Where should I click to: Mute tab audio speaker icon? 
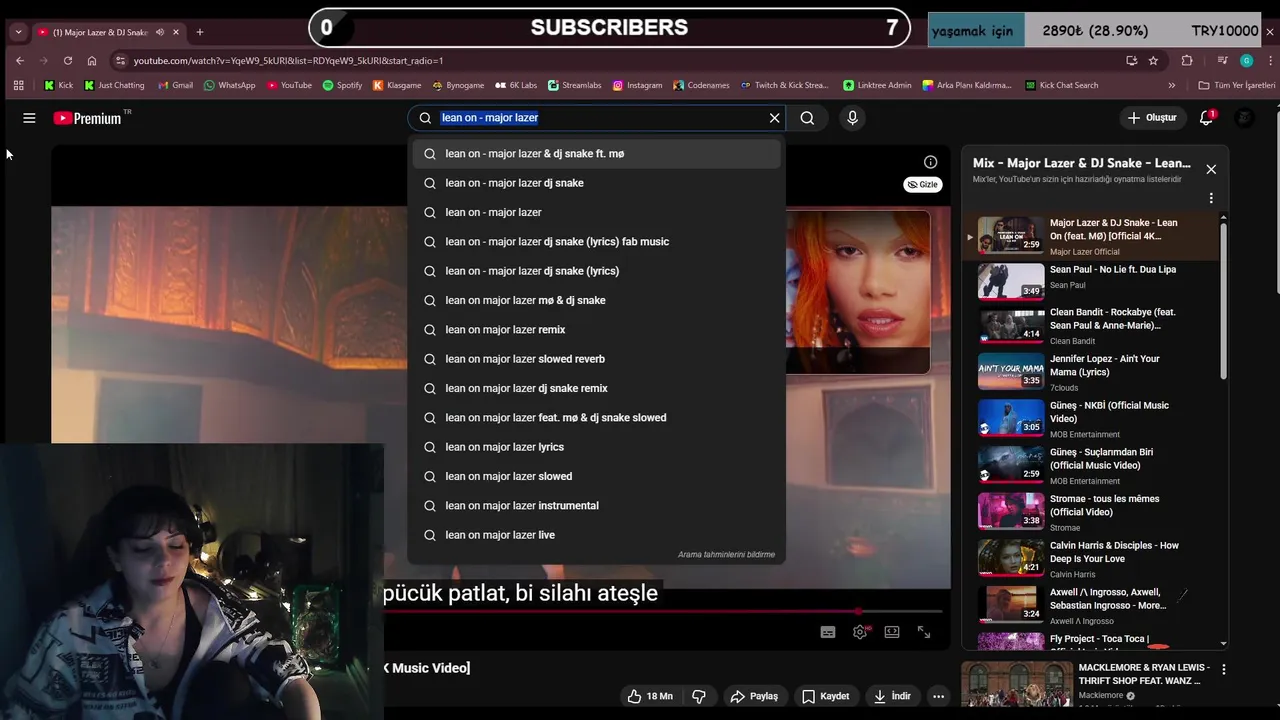(159, 32)
